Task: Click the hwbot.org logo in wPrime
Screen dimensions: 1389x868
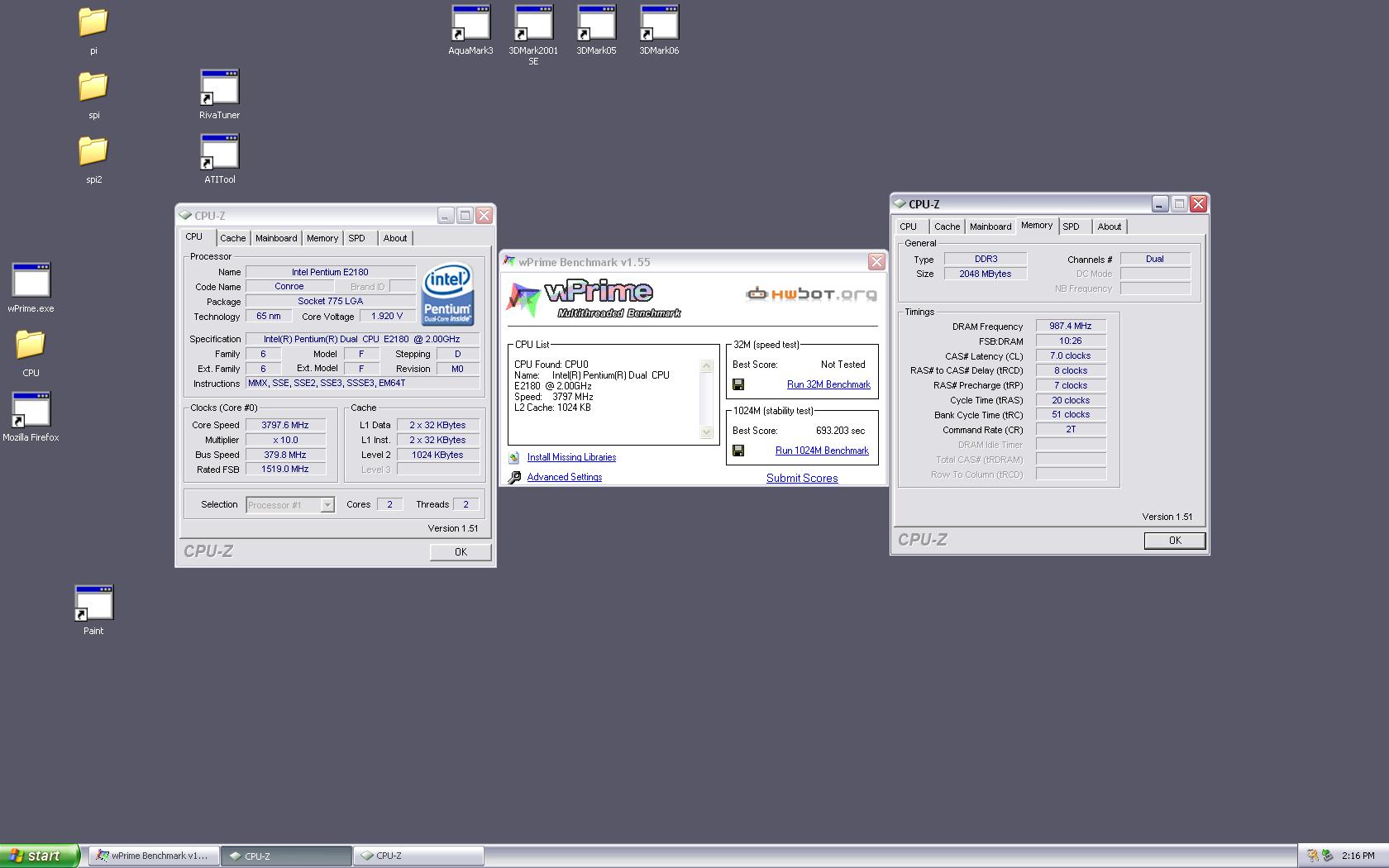Action: coord(810,293)
